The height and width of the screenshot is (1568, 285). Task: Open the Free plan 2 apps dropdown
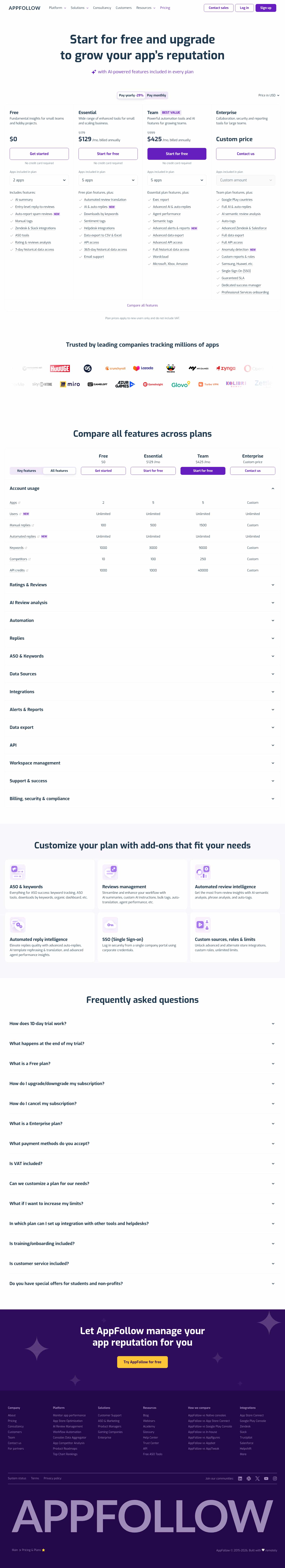click(39, 180)
